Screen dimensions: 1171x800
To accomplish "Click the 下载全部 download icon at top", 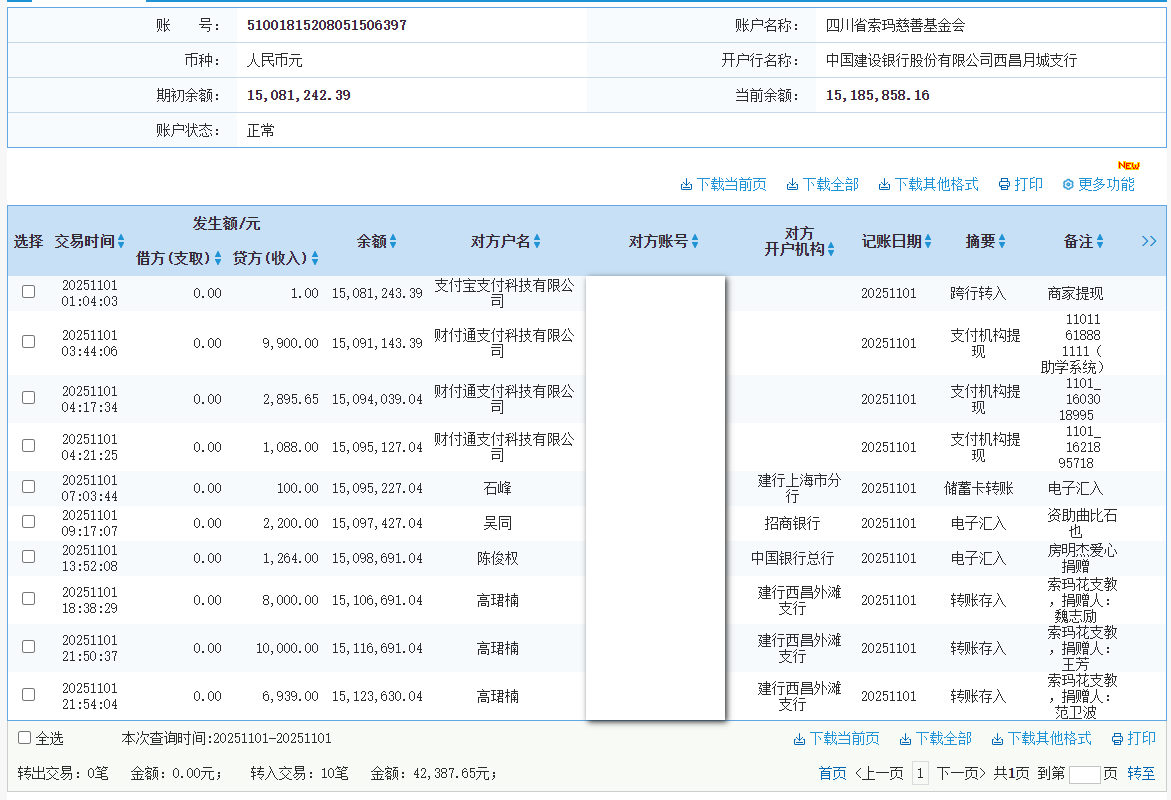I will 790,184.
